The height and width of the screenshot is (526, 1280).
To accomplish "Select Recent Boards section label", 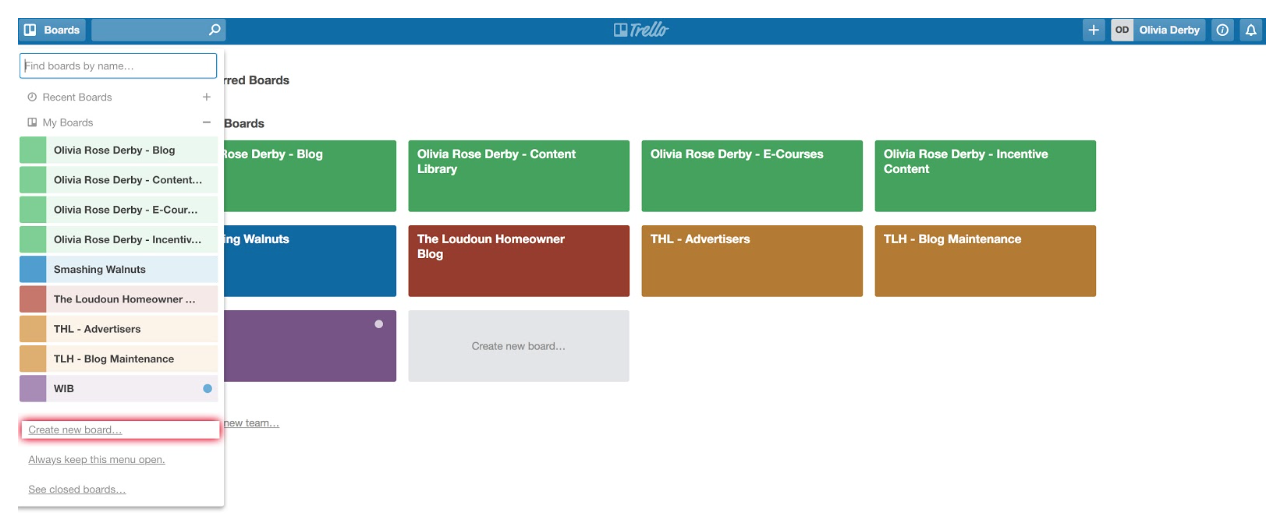I will [77, 97].
